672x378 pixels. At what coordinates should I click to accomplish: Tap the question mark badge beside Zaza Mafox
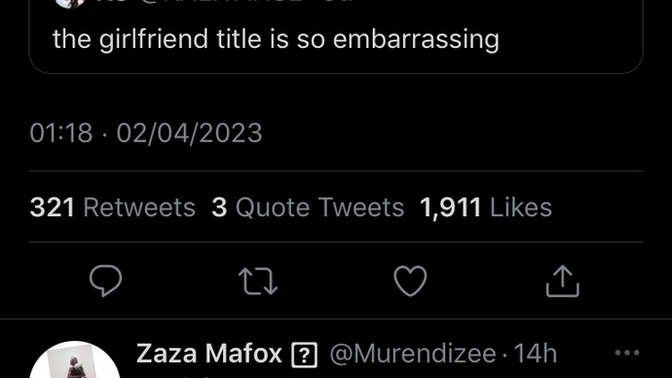coord(304,354)
